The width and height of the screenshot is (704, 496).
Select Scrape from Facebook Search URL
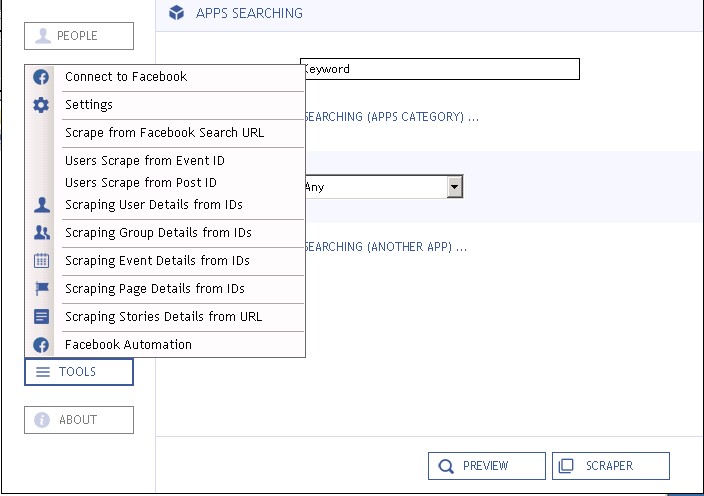coord(164,133)
